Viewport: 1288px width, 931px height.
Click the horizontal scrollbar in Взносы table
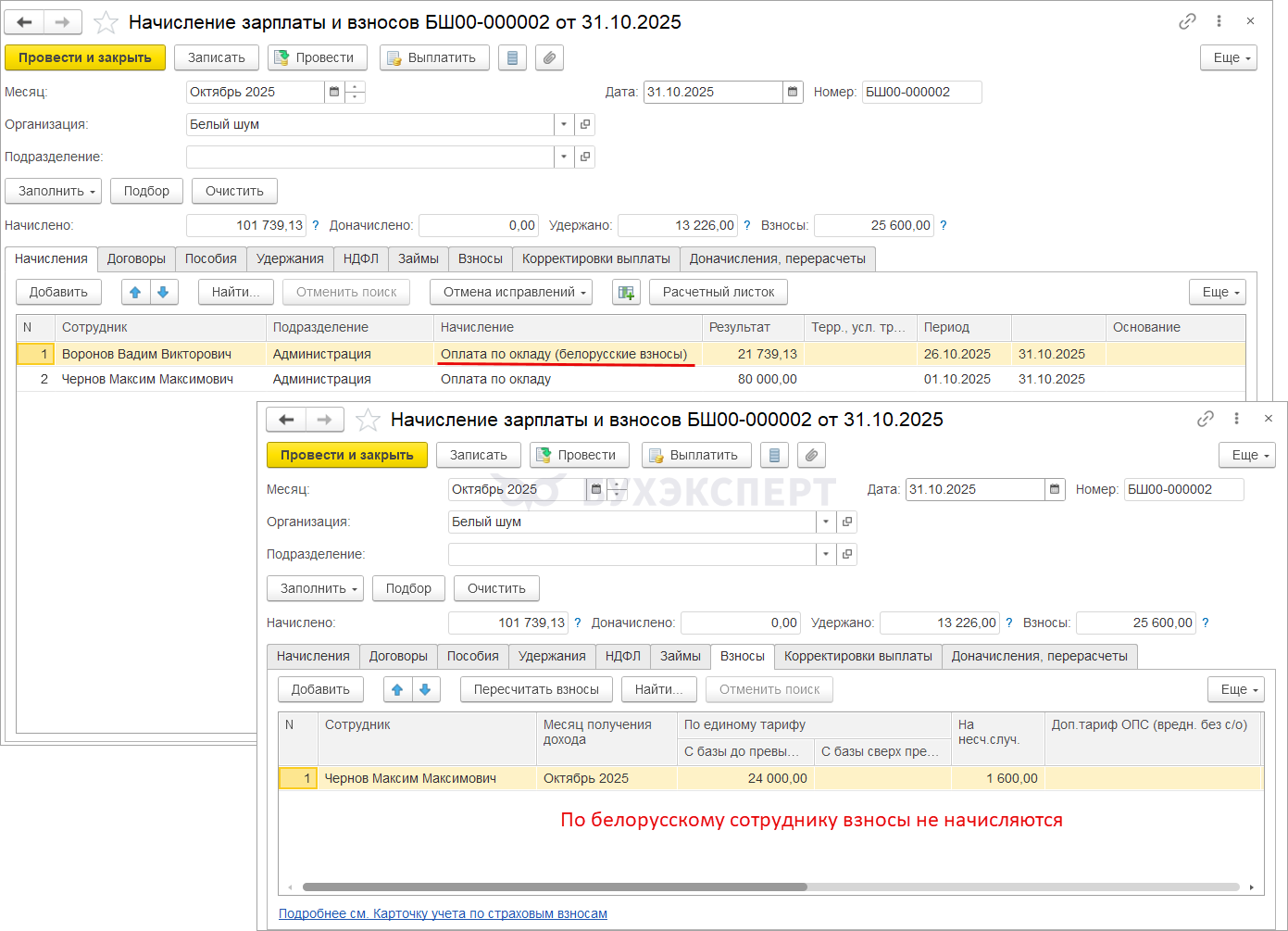(556, 887)
